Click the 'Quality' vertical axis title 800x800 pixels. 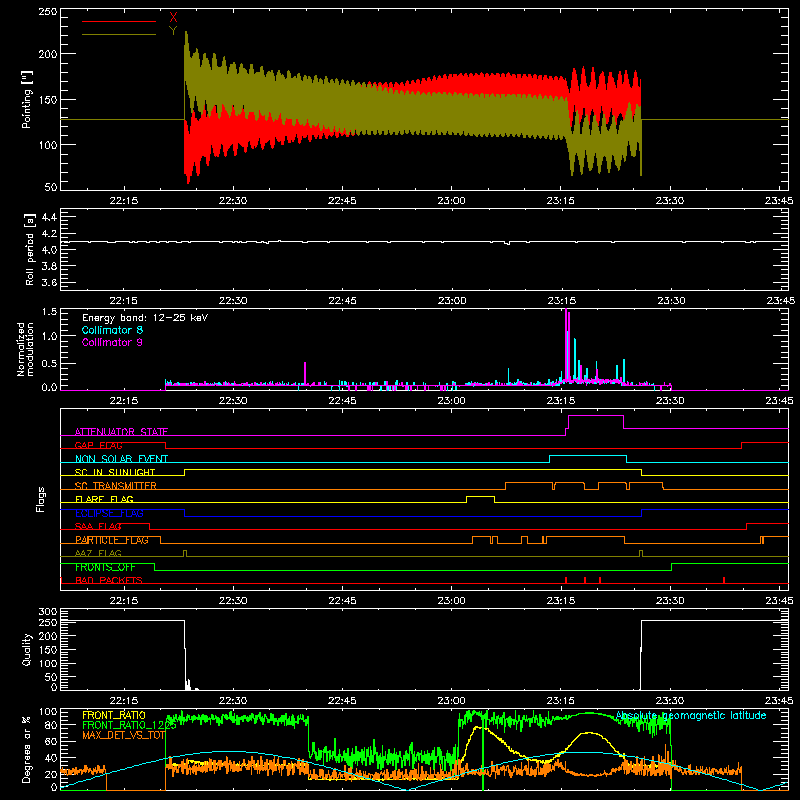[x=27, y=649]
